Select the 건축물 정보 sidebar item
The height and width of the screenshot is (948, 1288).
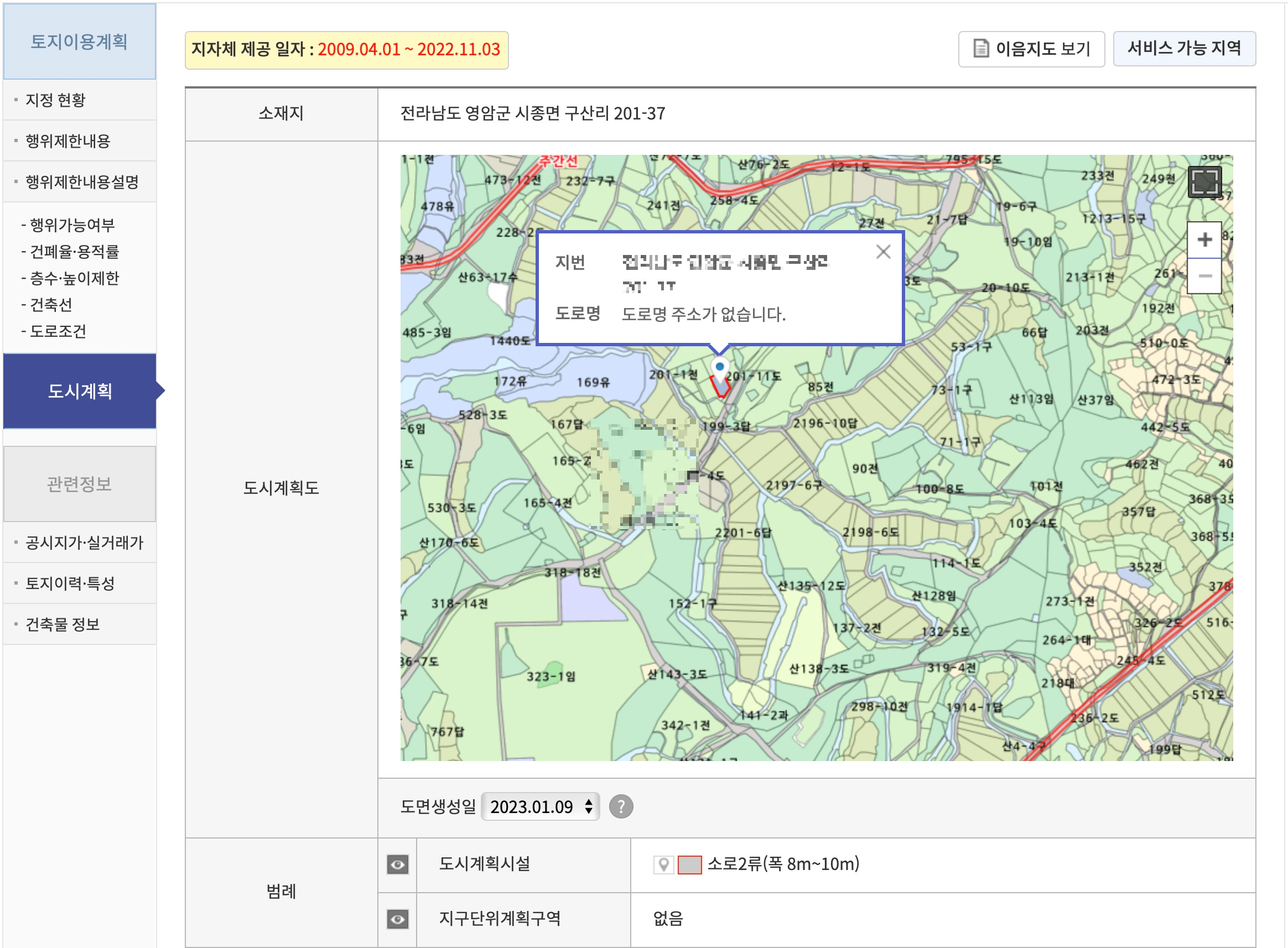[x=64, y=624]
